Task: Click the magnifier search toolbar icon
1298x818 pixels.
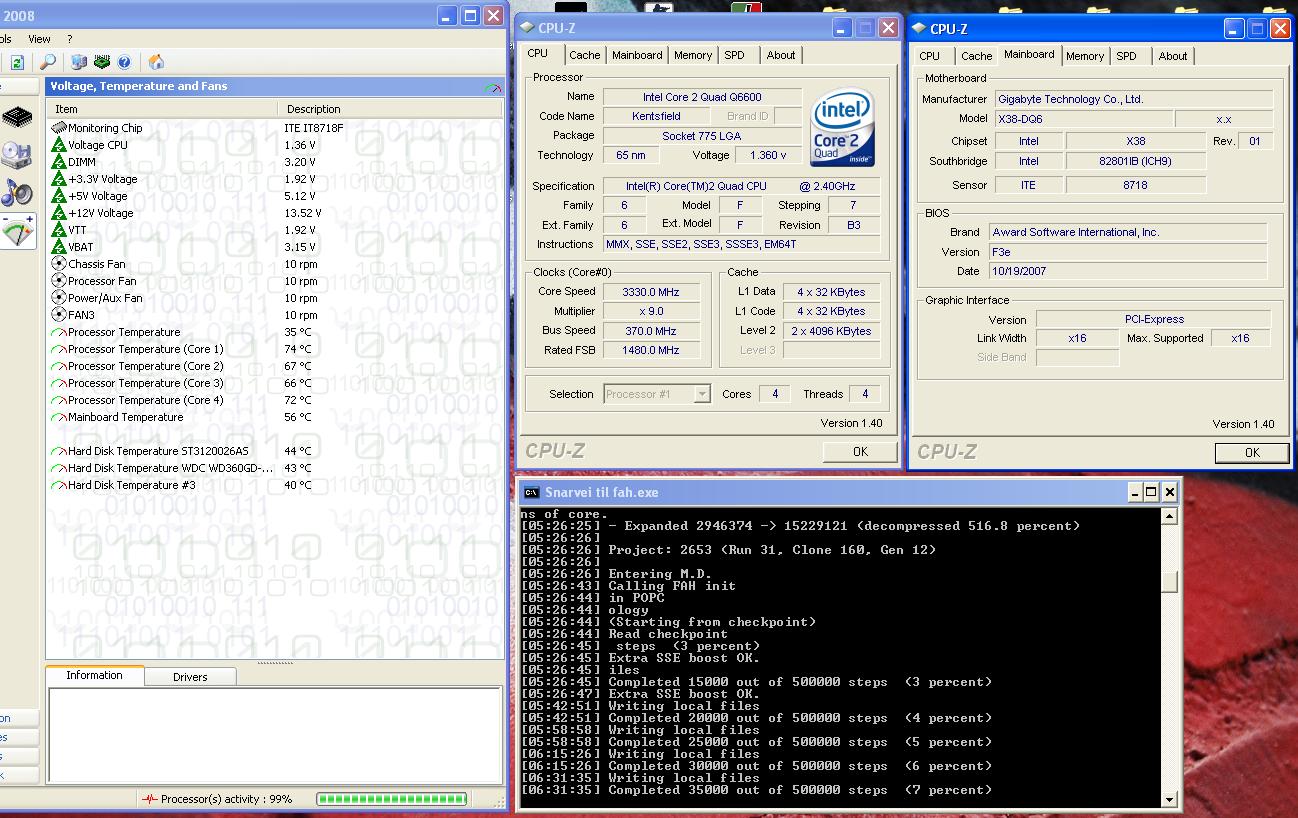Action: (47, 62)
